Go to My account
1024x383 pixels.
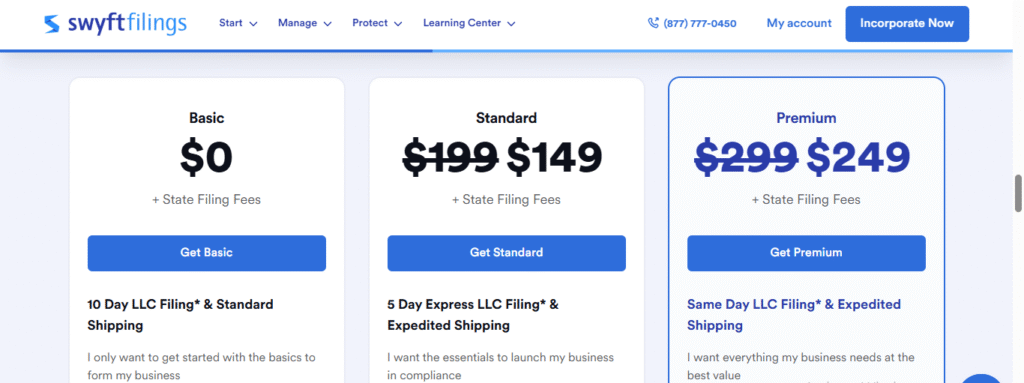point(799,24)
